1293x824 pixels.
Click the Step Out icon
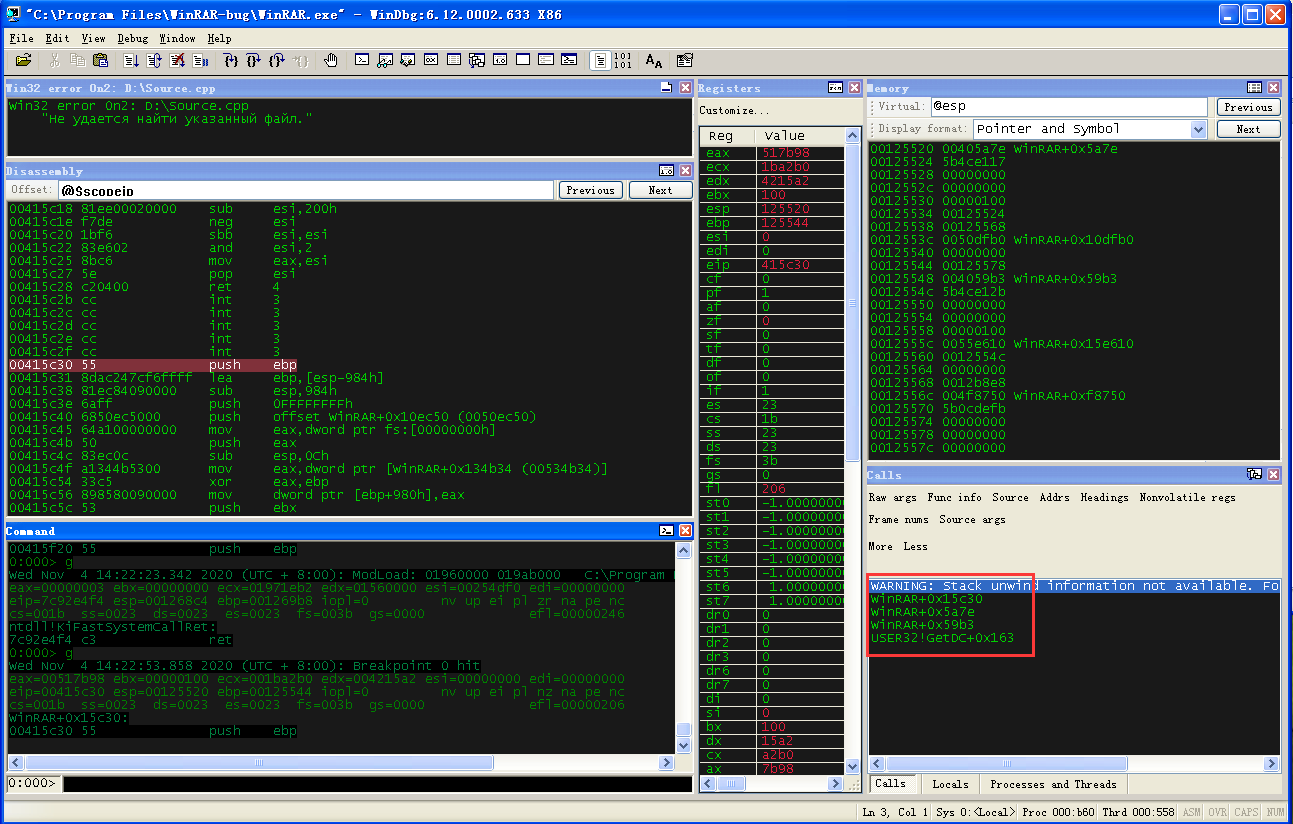tap(277, 61)
